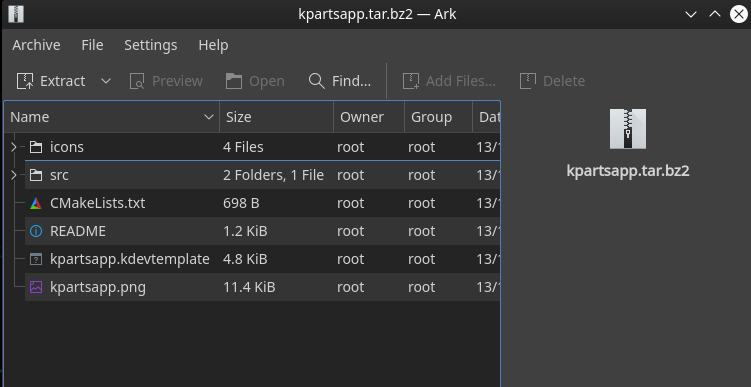Click the '4 Files' size cell
751x387 pixels.
243,147
